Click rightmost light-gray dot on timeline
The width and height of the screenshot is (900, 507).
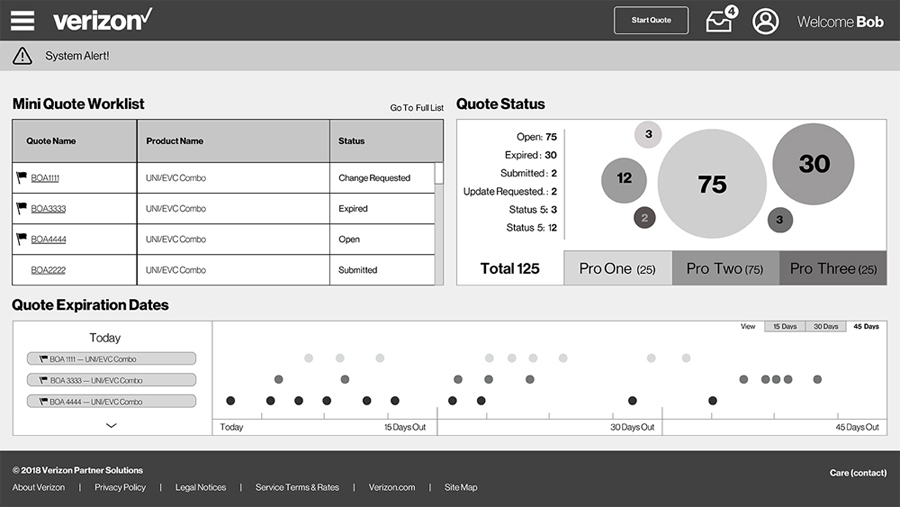click(x=686, y=358)
